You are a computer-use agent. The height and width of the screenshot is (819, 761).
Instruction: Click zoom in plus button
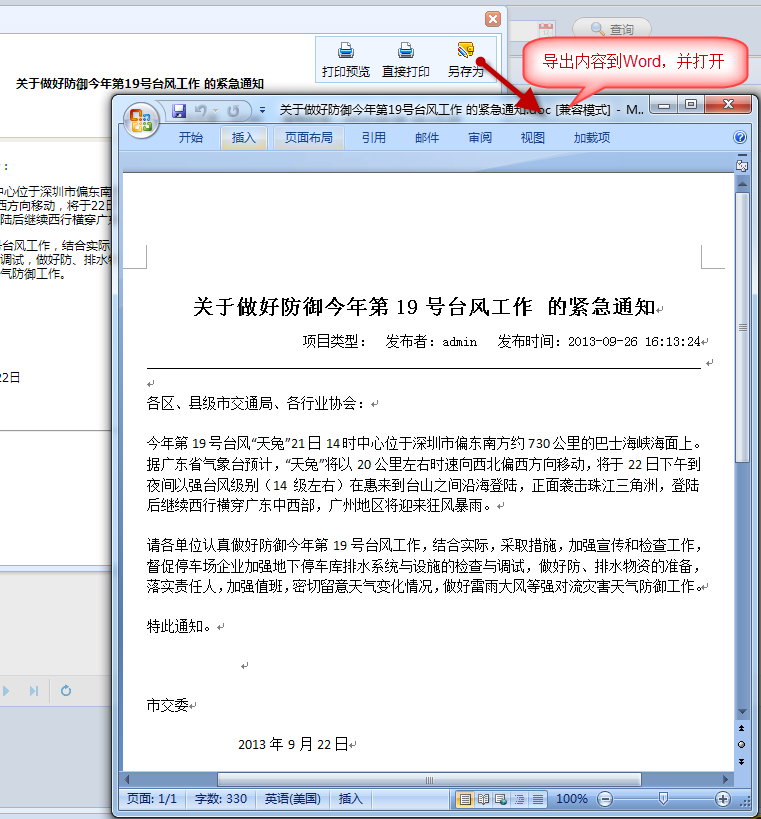[x=723, y=799]
